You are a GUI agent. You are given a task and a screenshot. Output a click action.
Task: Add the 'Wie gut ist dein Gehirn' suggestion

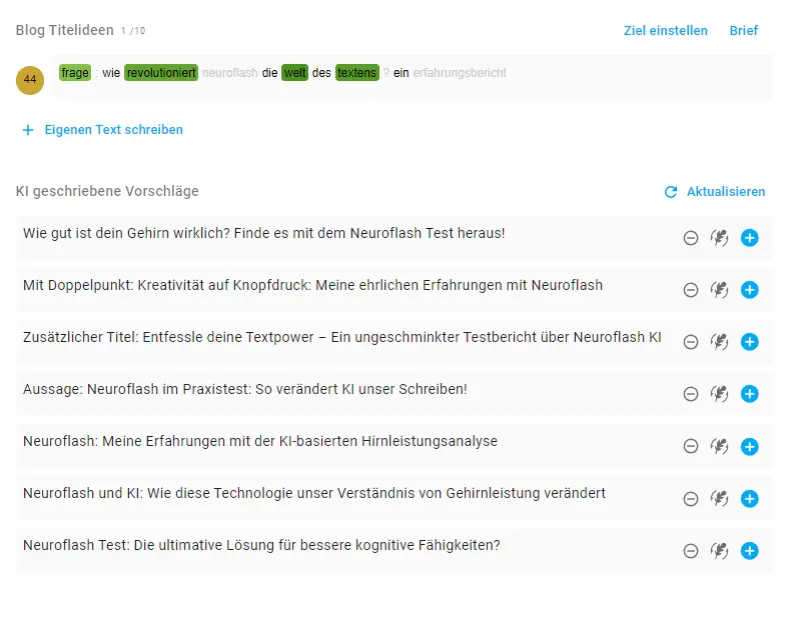(750, 238)
